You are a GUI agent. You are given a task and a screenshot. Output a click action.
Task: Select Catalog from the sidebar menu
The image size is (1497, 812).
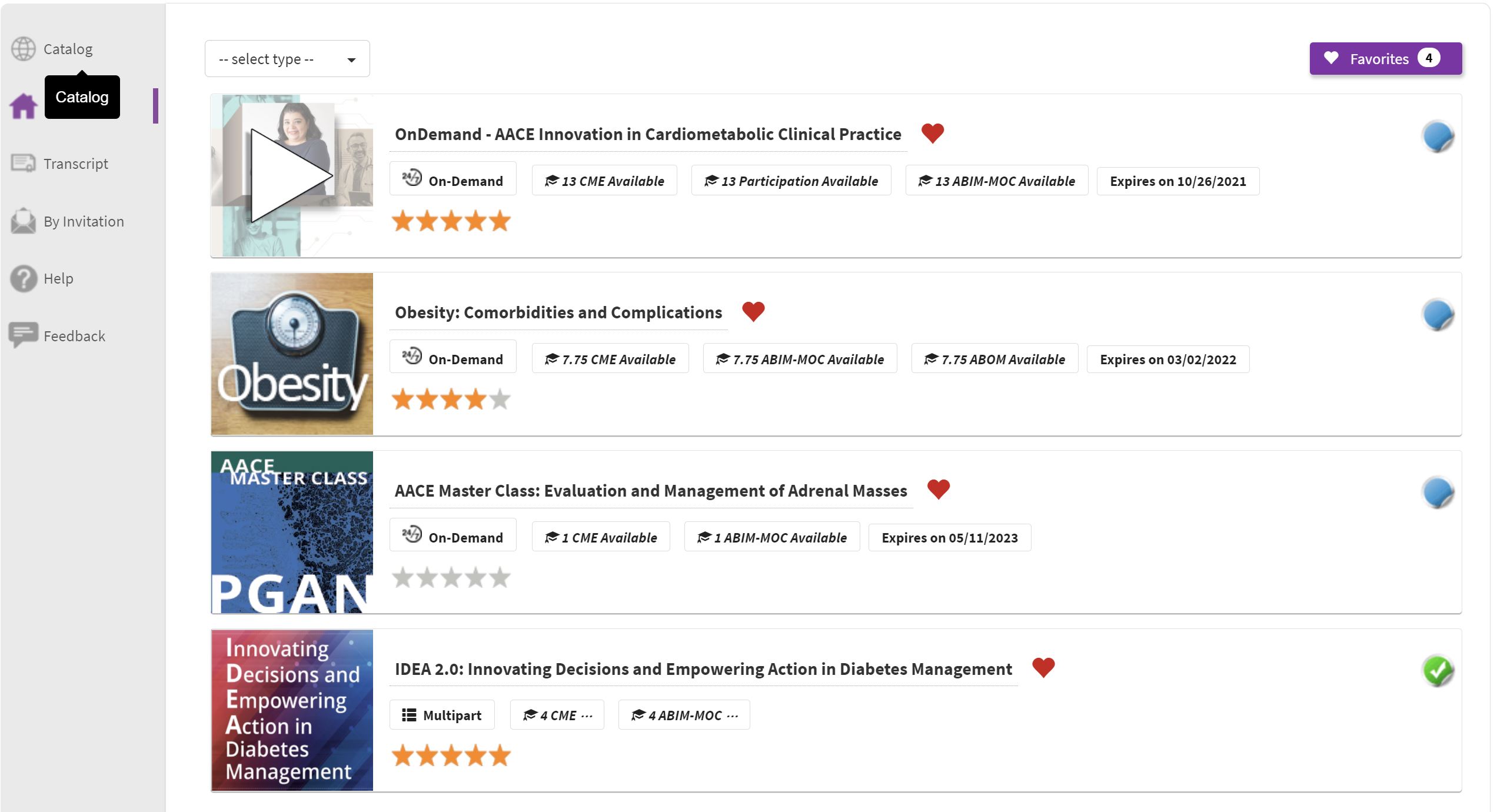pyautogui.click(x=66, y=49)
